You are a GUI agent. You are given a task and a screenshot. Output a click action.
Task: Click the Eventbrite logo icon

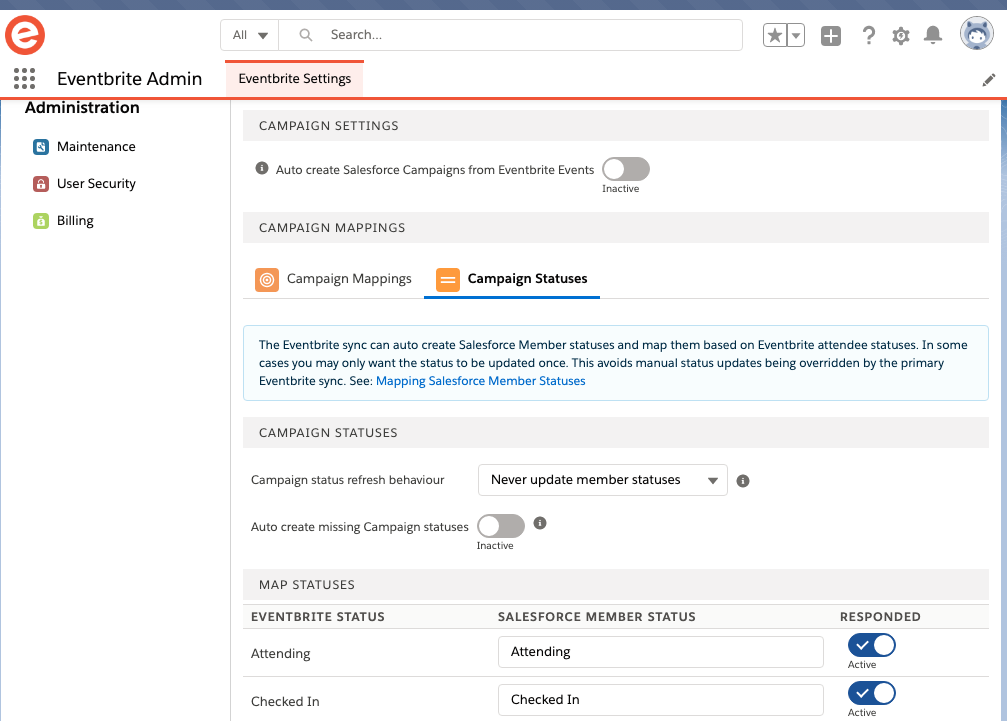click(25, 35)
